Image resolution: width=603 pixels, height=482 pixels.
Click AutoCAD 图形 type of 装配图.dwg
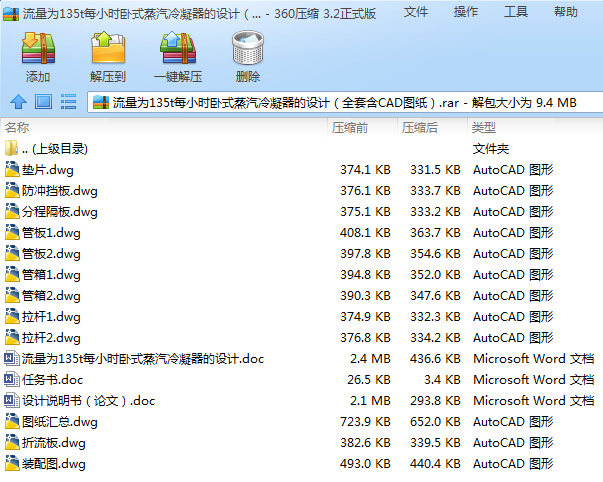513,464
